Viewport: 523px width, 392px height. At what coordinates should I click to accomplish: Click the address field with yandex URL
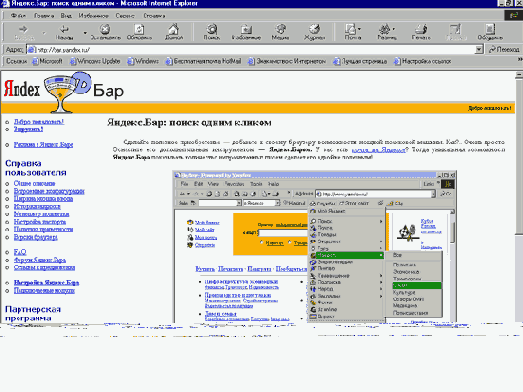coord(255,50)
